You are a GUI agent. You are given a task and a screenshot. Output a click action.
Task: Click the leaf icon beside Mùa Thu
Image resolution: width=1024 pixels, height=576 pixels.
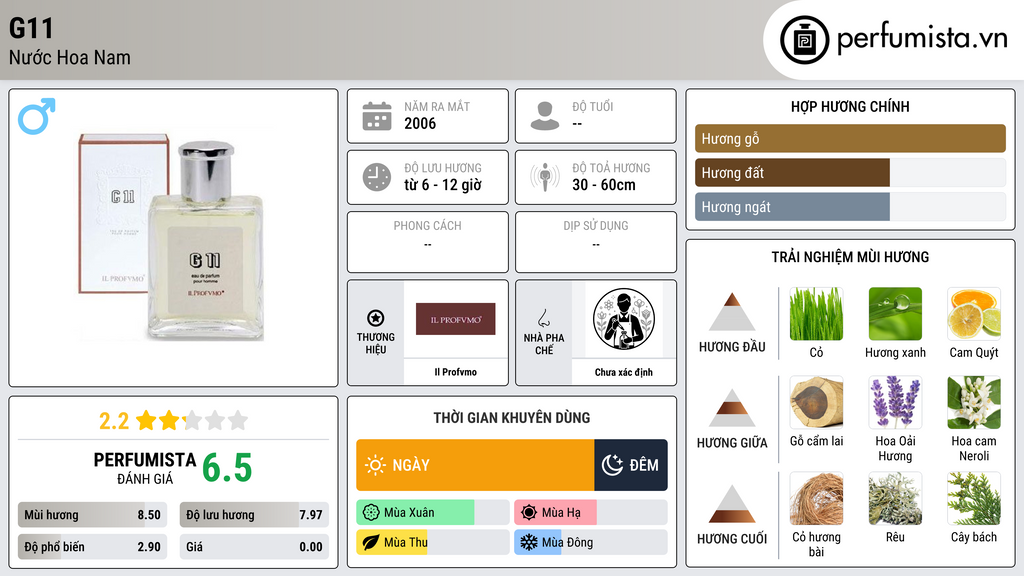371,542
